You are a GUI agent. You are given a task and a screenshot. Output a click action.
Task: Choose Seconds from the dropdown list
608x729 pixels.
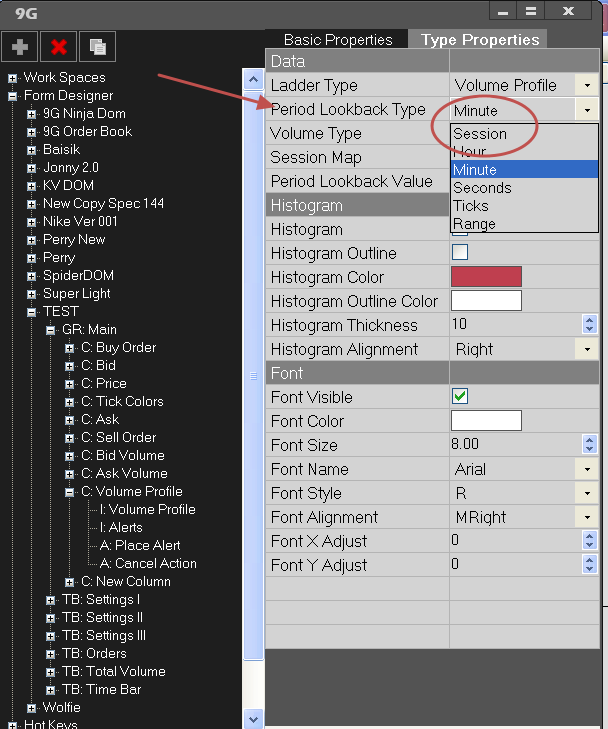coord(524,188)
